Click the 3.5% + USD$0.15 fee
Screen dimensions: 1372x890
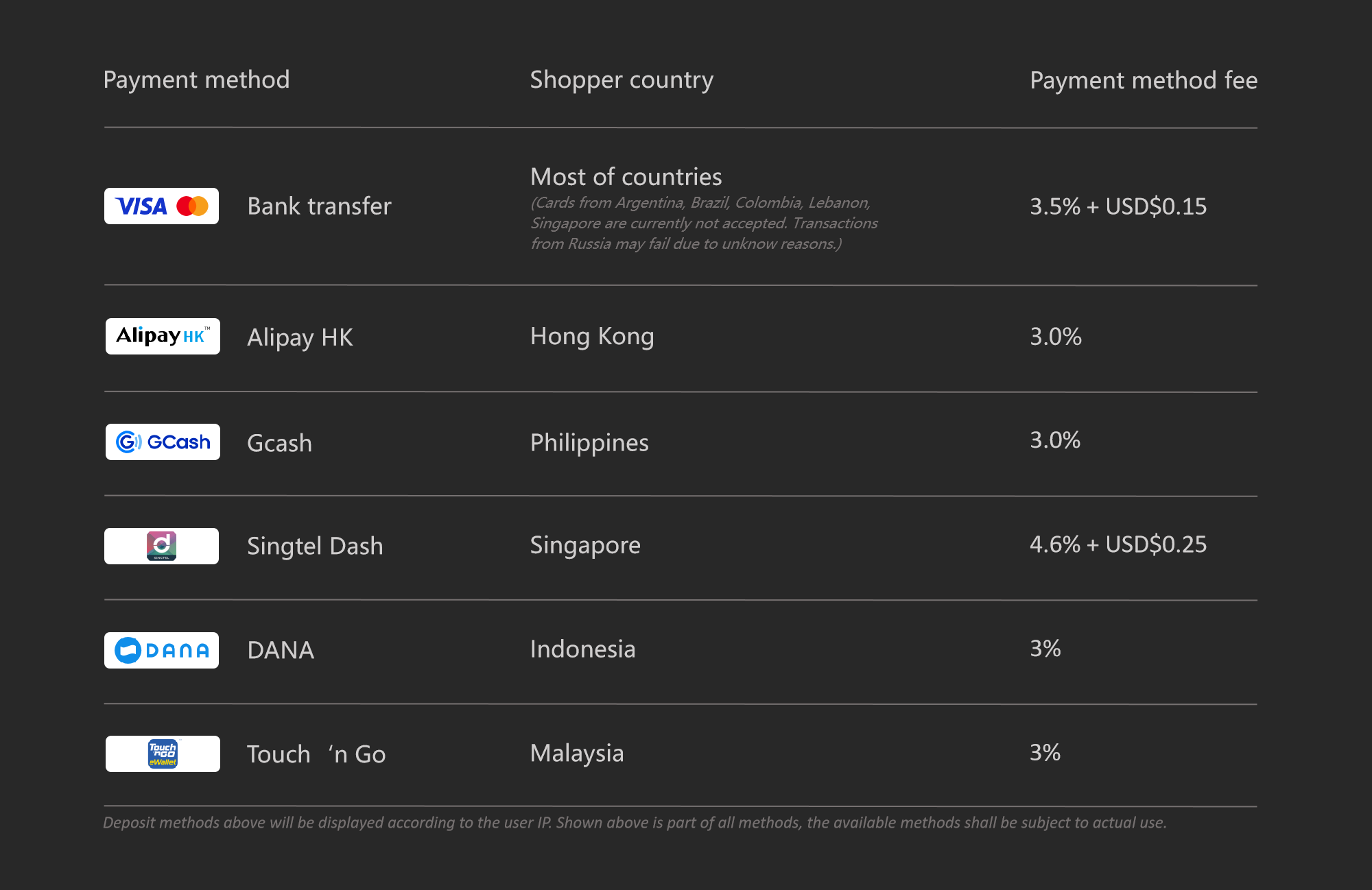point(1118,206)
